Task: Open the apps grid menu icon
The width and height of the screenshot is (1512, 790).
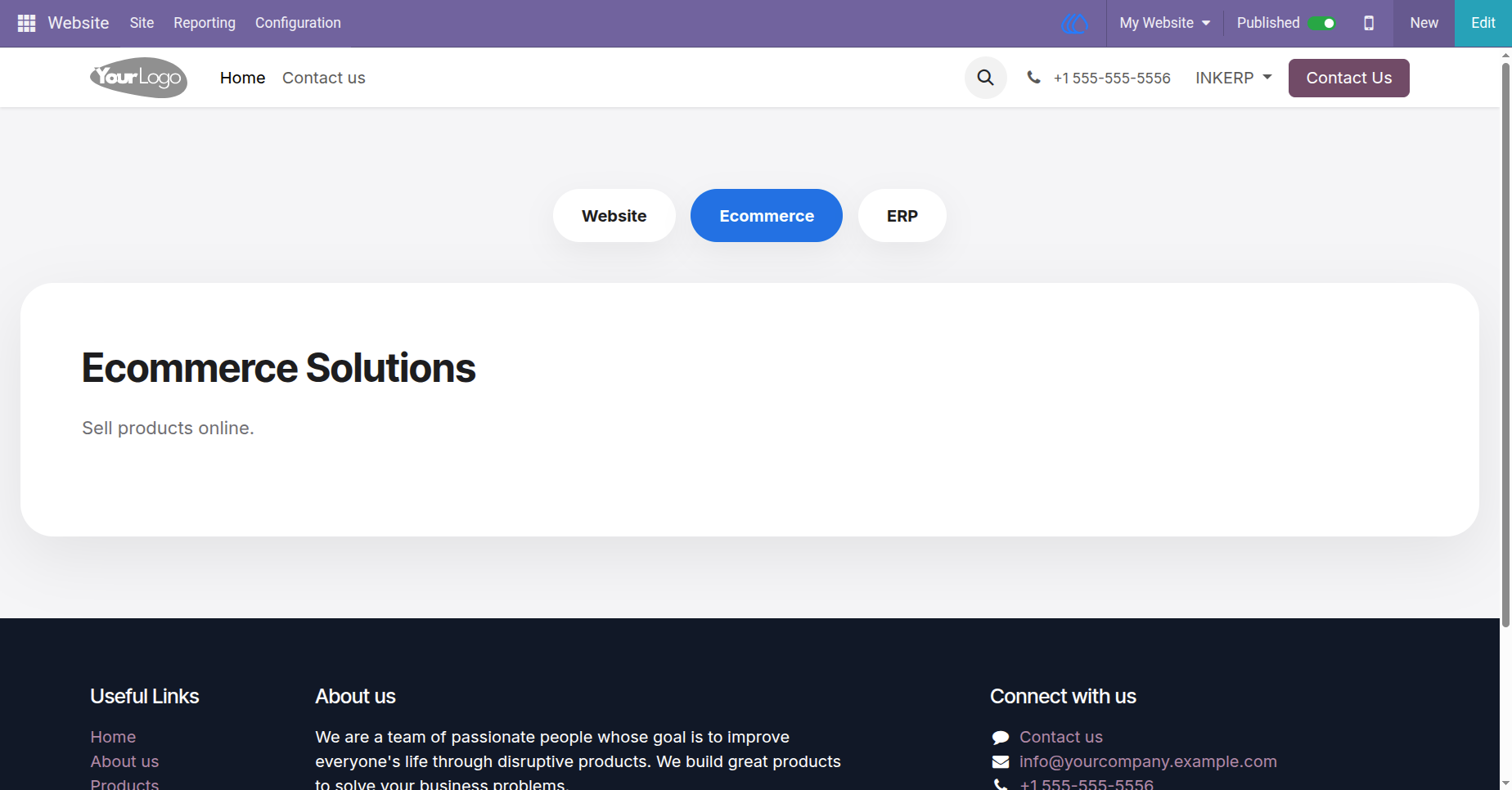Action: [26, 23]
